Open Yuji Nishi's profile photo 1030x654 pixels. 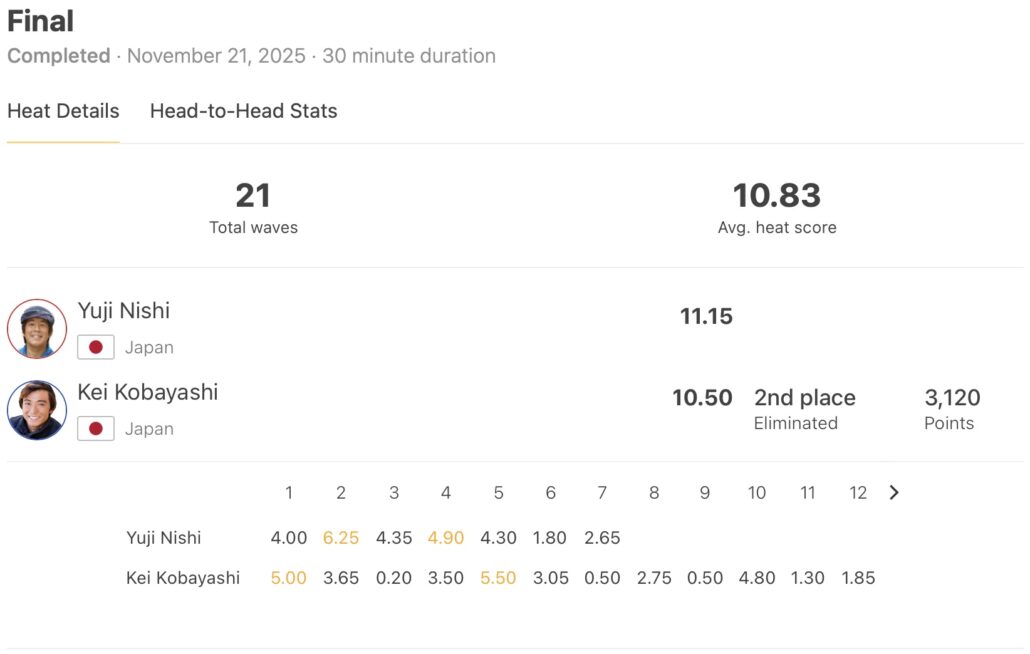(37, 329)
